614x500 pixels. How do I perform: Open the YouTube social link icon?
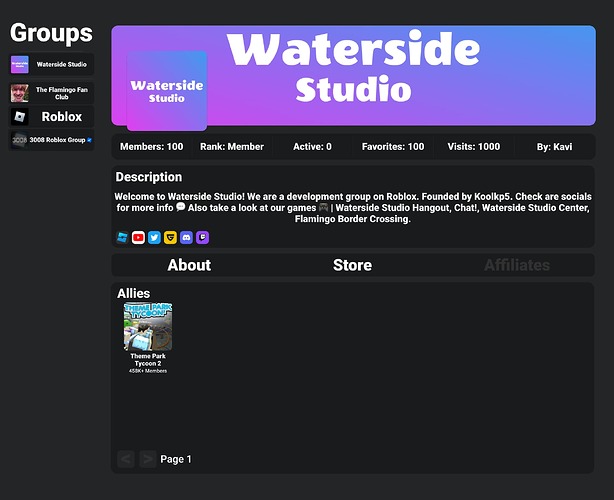(x=138, y=237)
